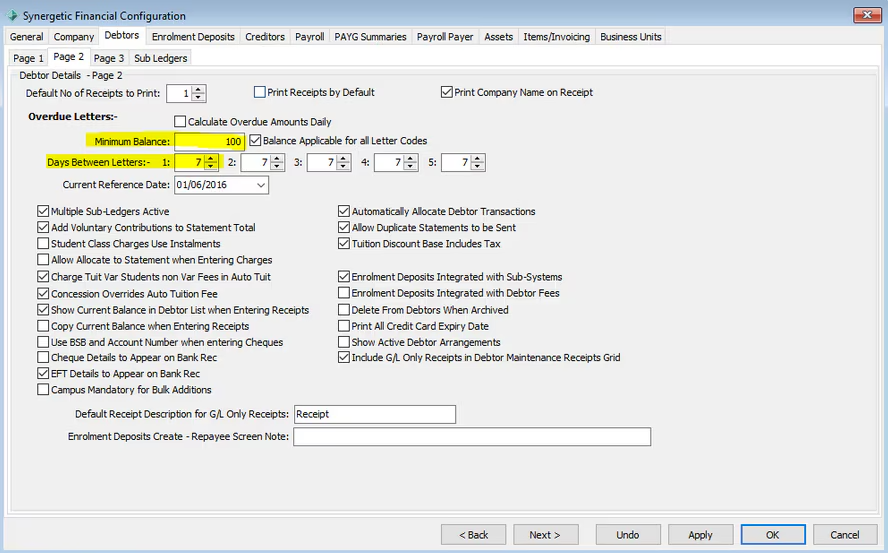Switch to the Enrolment Deposits tab

[x=193, y=37]
